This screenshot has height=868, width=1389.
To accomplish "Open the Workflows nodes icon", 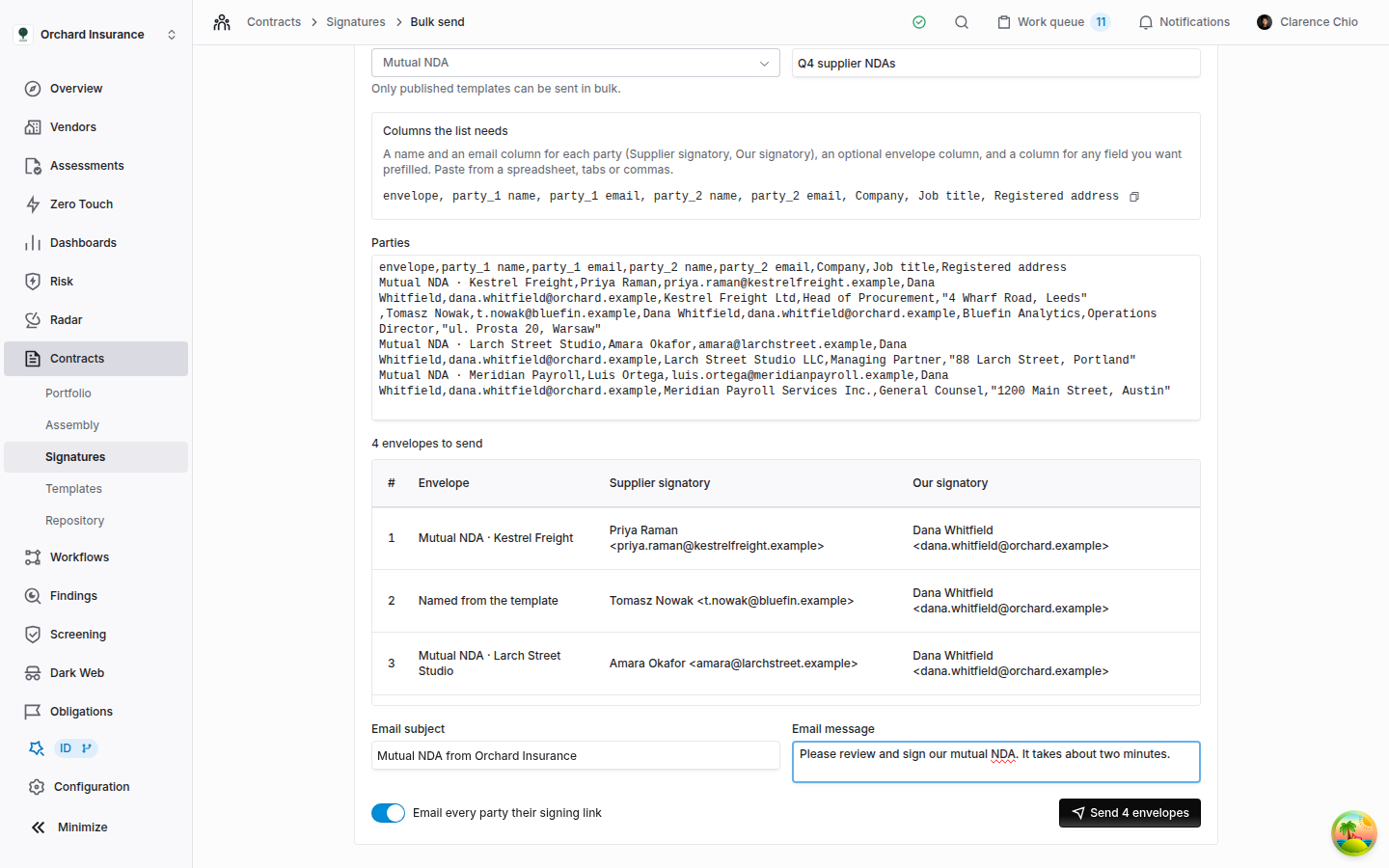I will coord(33,557).
